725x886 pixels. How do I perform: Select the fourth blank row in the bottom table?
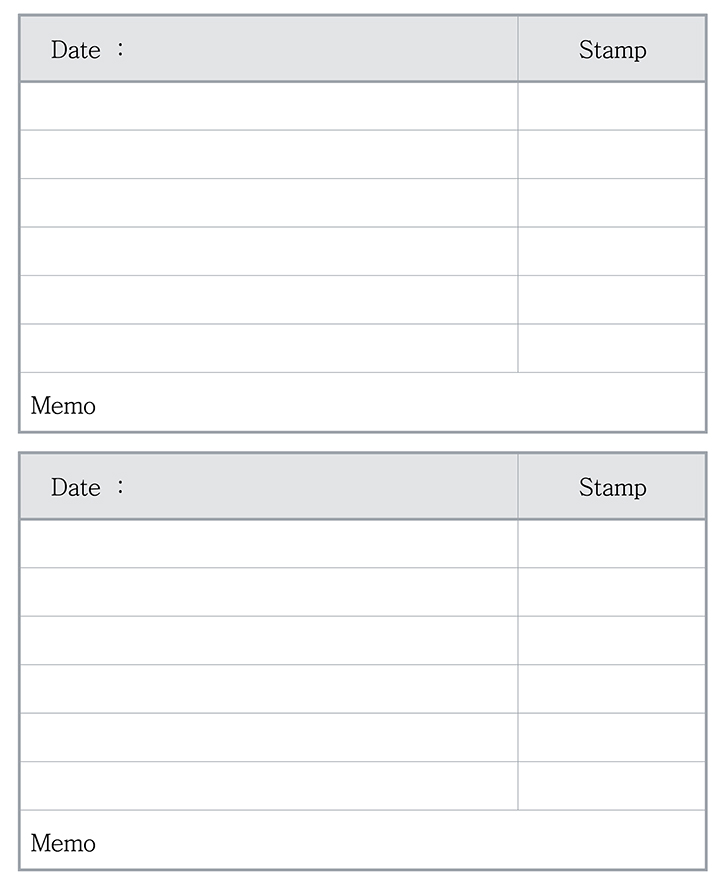click(268, 689)
